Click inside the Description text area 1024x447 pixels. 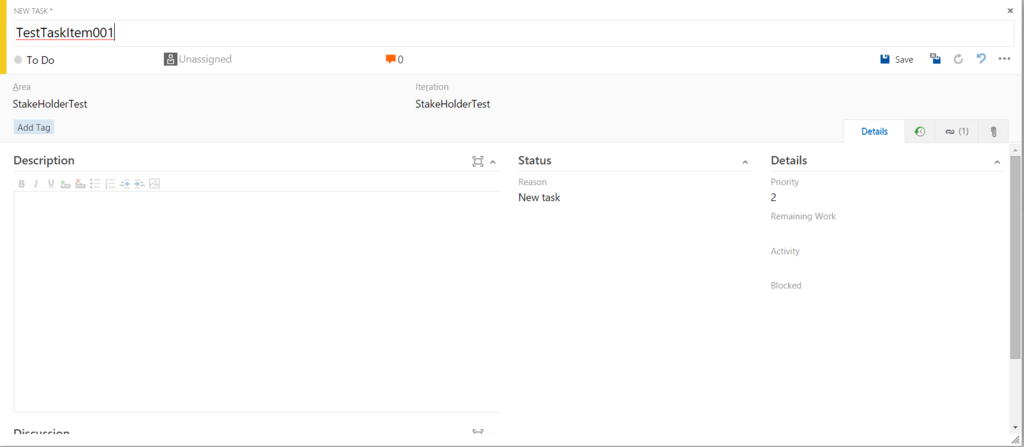[x=257, y=302]
